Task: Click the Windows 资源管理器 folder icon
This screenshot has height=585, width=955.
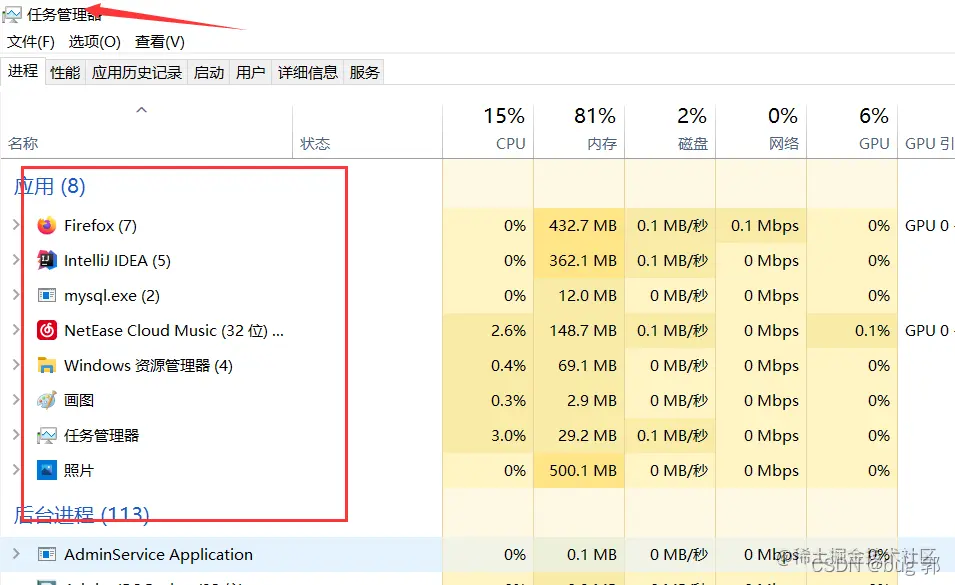Action: tap(47, 366)
